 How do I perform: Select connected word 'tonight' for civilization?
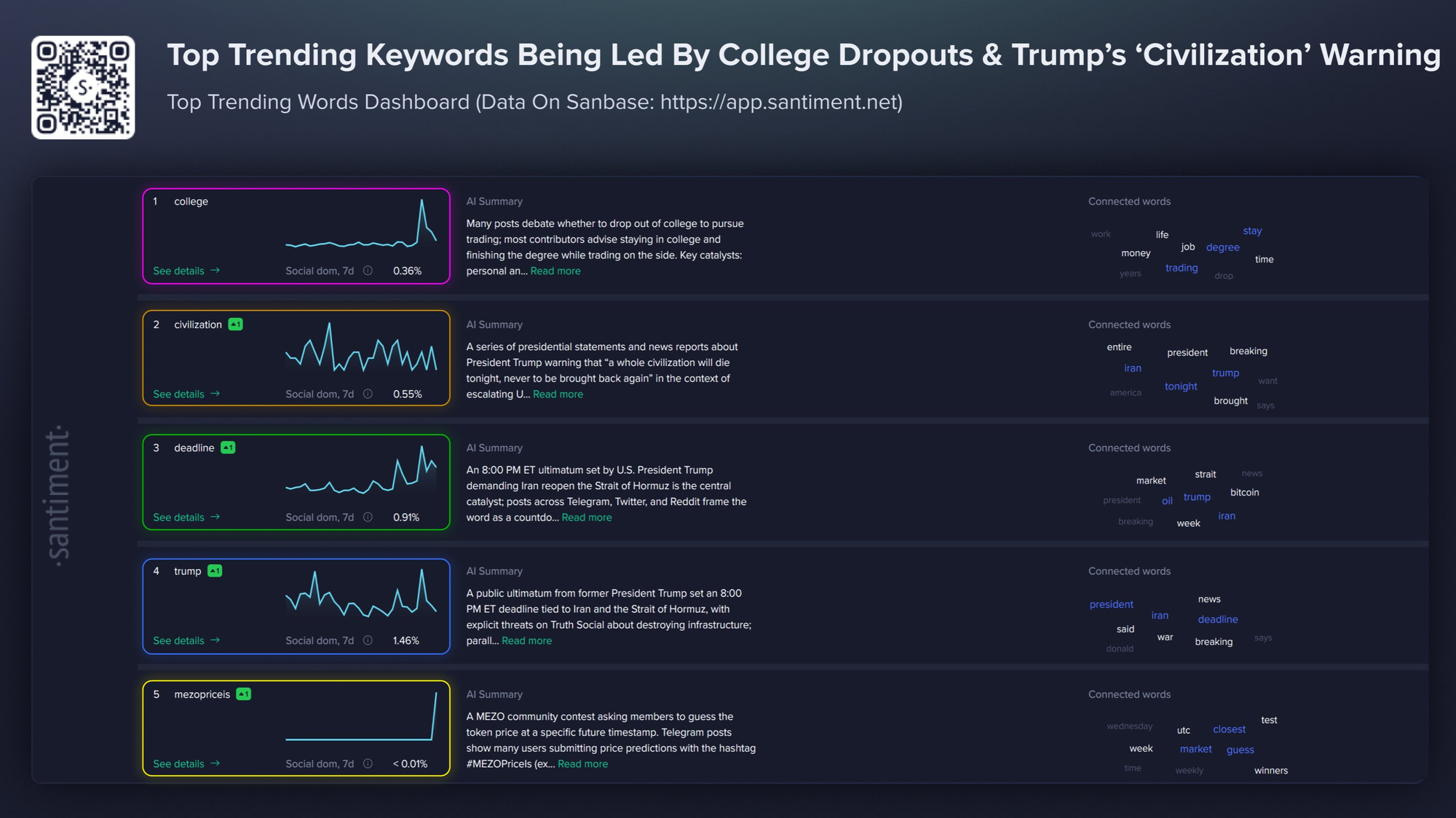tap(1180, 386)
